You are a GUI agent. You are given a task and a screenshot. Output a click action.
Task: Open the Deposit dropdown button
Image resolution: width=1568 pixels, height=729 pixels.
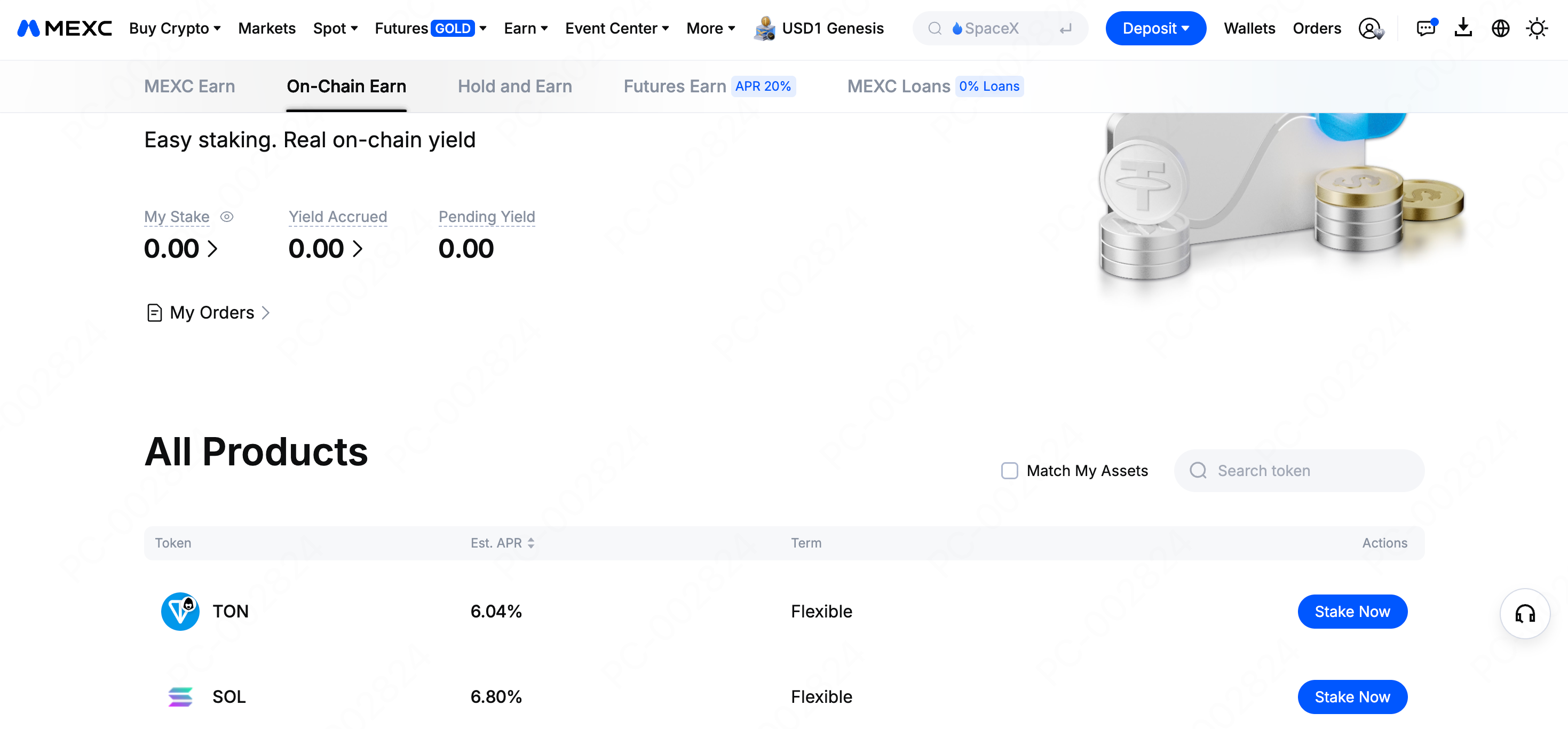1155,29
